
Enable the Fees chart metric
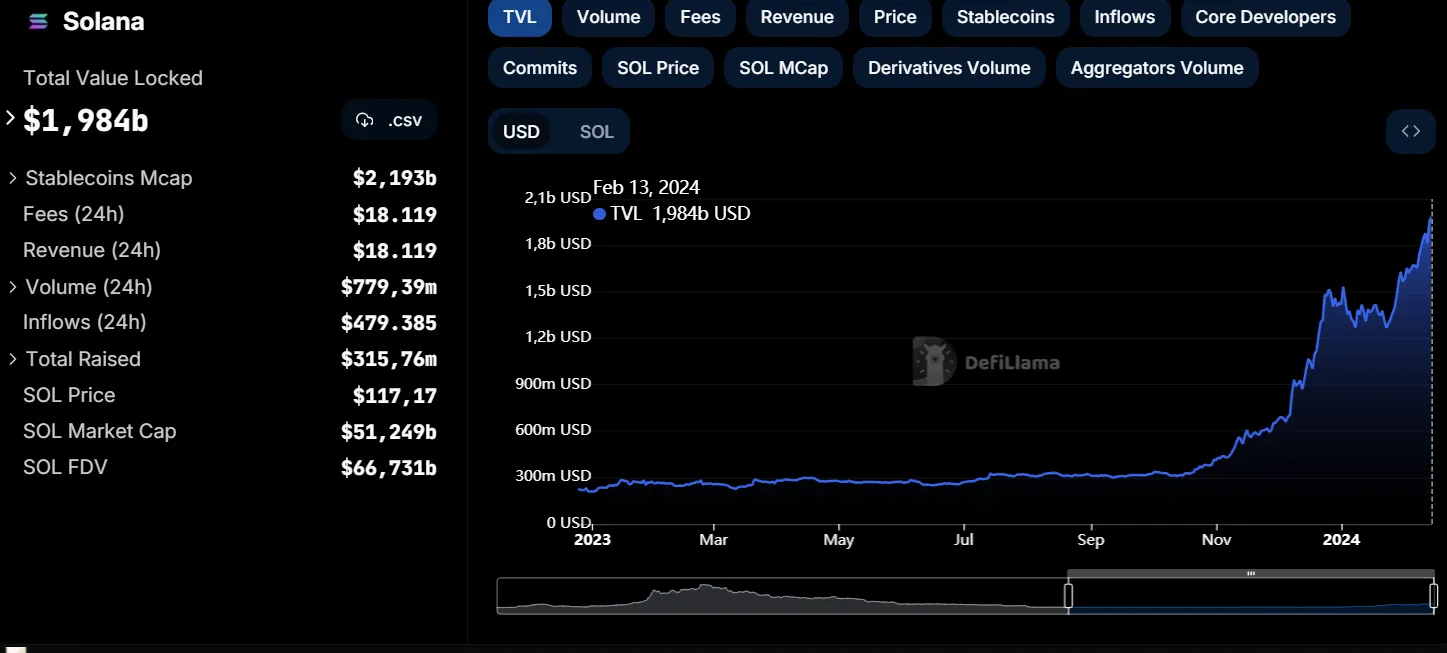700,17
